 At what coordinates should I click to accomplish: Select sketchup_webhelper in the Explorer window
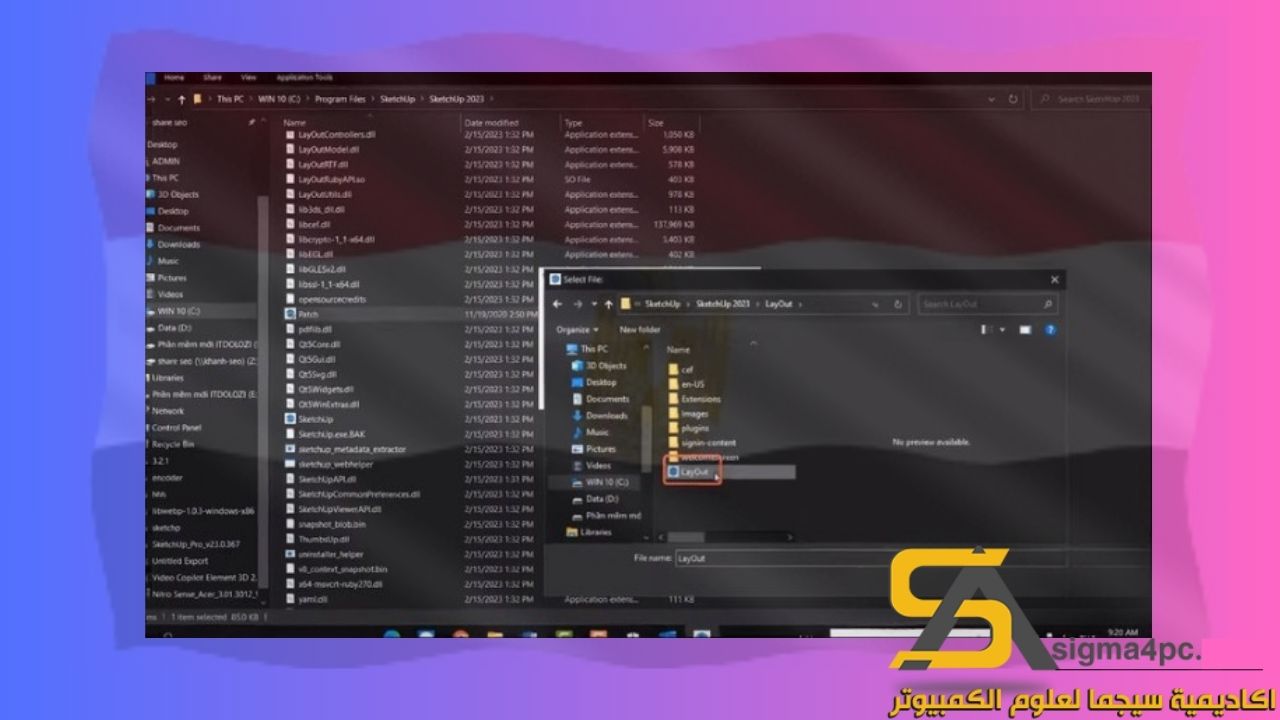coord(328,464)
